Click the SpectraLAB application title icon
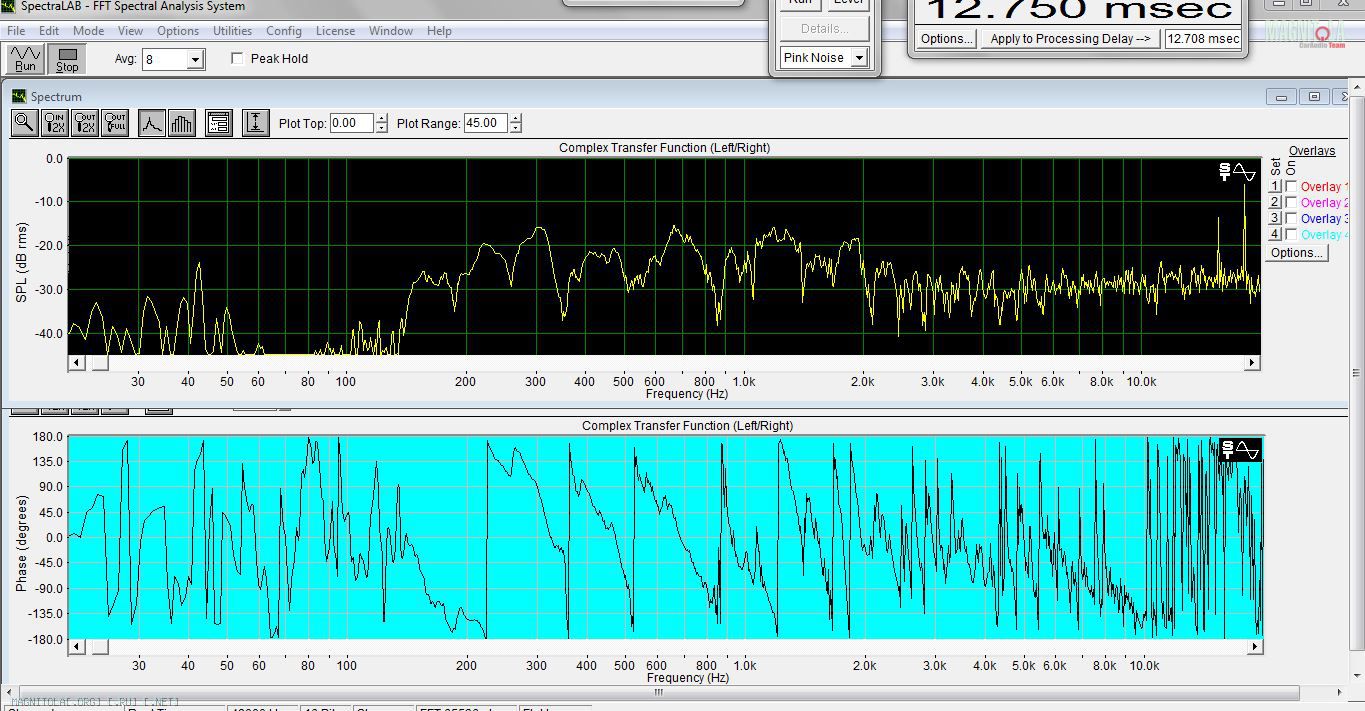The image size is (1365, 711). 8,6
